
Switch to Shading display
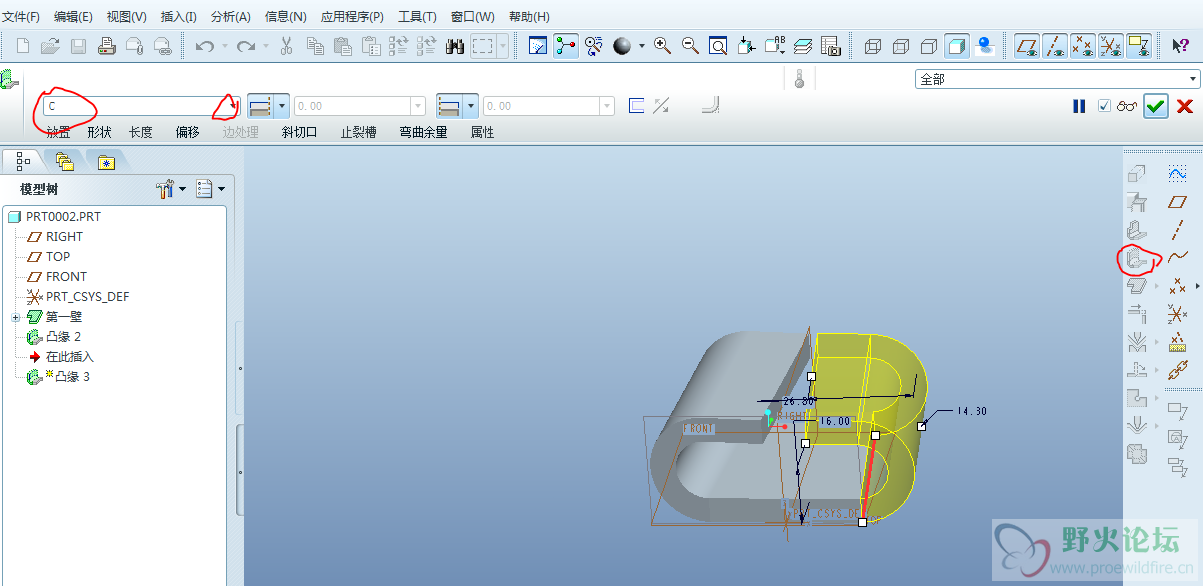coord(957,45)
